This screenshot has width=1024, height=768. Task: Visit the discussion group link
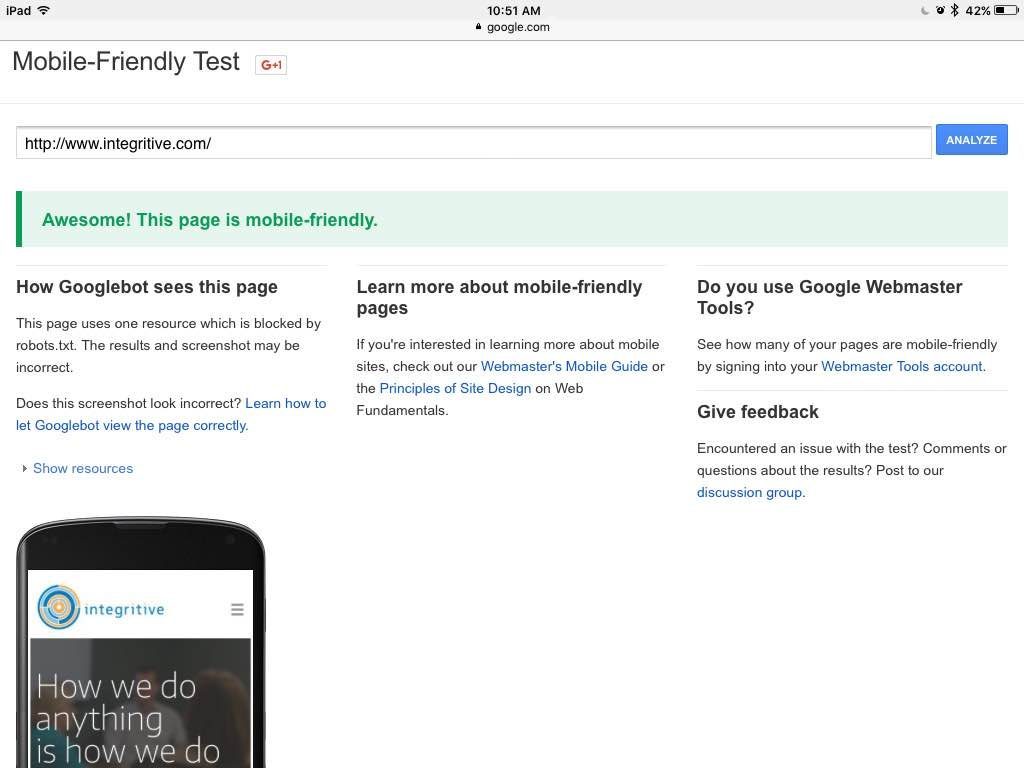[749, 492]
